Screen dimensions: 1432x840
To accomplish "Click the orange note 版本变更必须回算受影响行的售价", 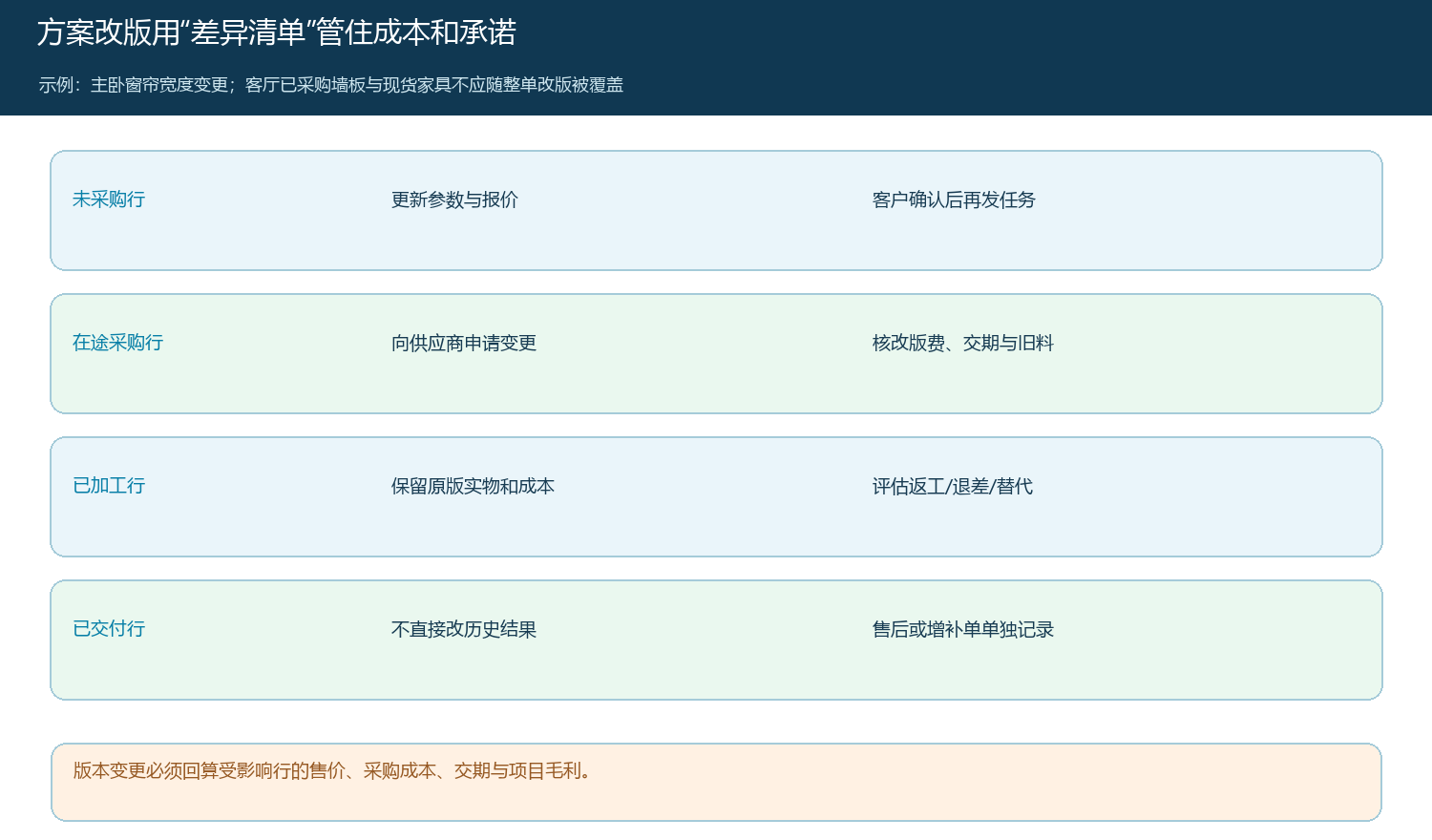I will coord(716,782).
